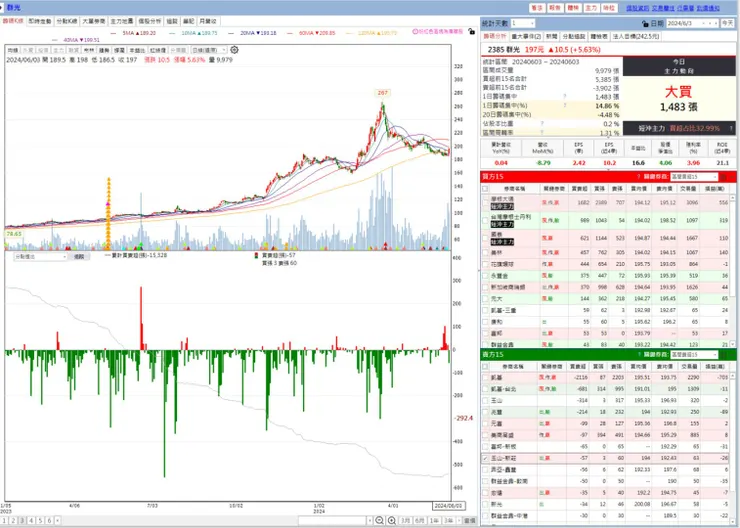Tick the 買方15 header select-all checkbox
Image resolution: width=740 pixels, height=528 pixels.
[x=485, y=189]
